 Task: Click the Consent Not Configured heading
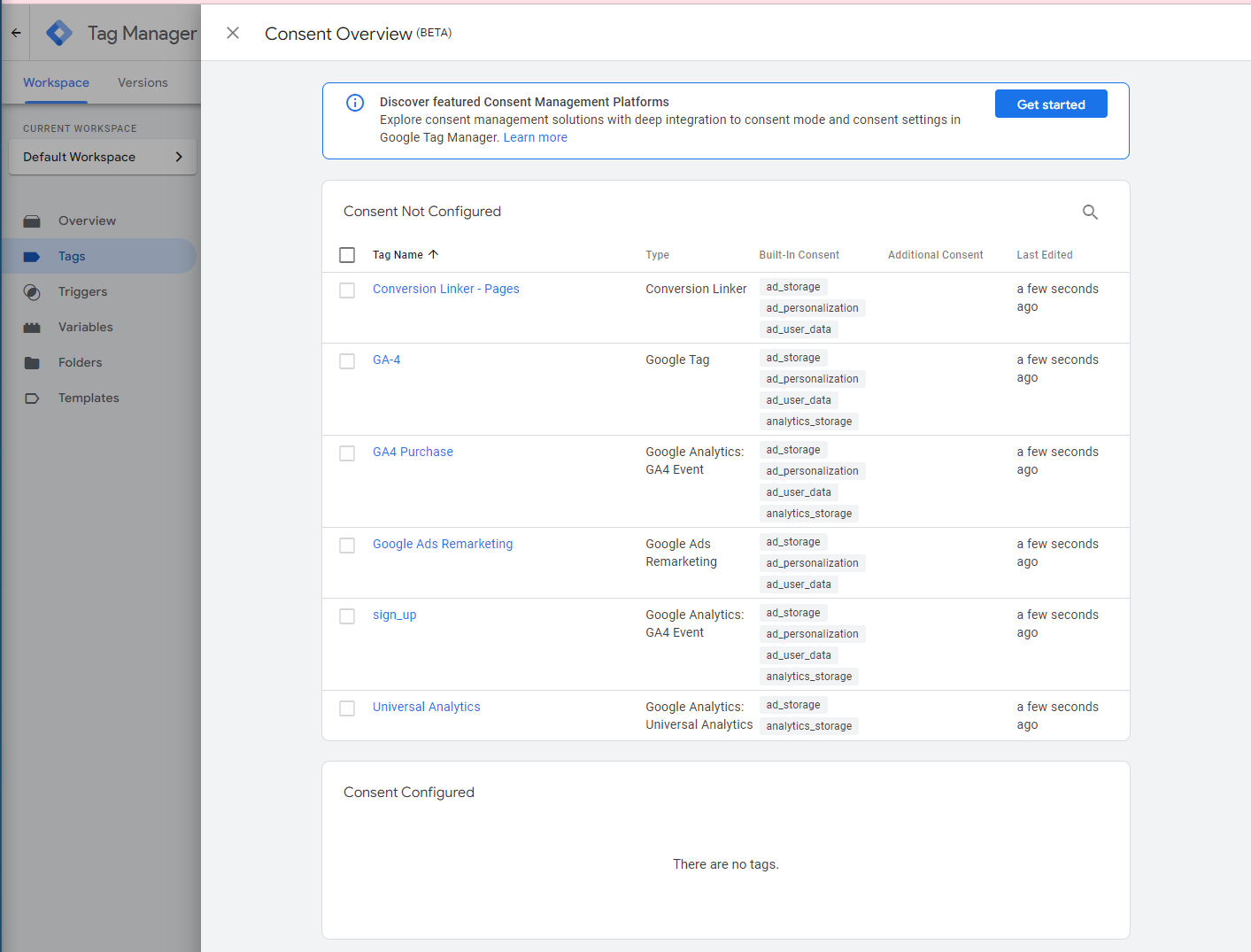(422, 211)
